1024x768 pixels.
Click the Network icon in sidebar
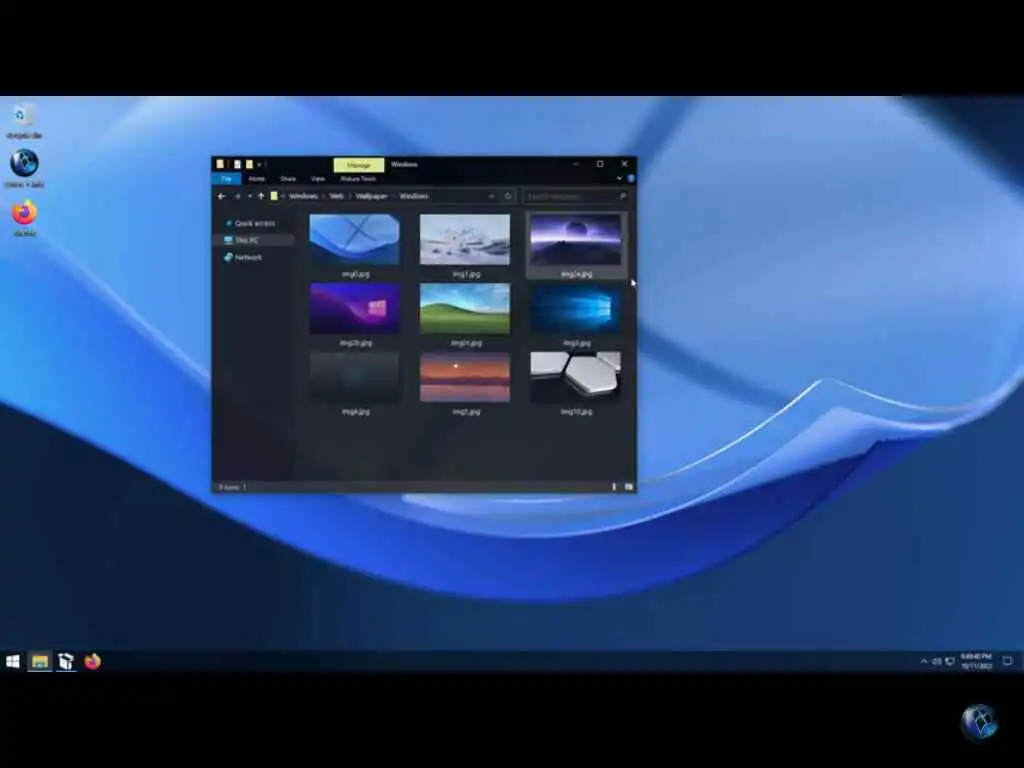[x=228, y=257]
